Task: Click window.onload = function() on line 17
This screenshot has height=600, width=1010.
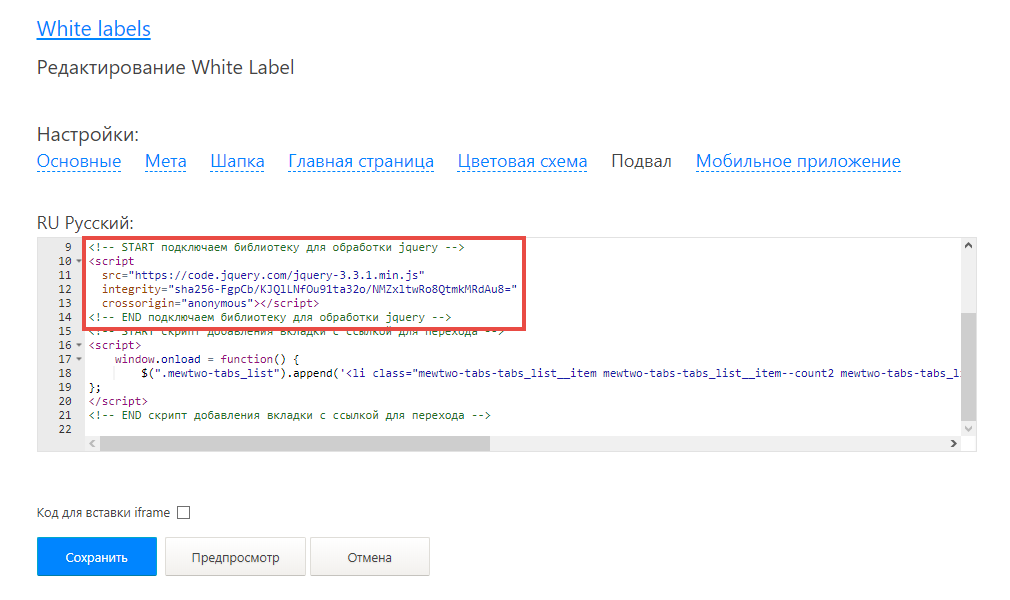Action: (207, 360)
